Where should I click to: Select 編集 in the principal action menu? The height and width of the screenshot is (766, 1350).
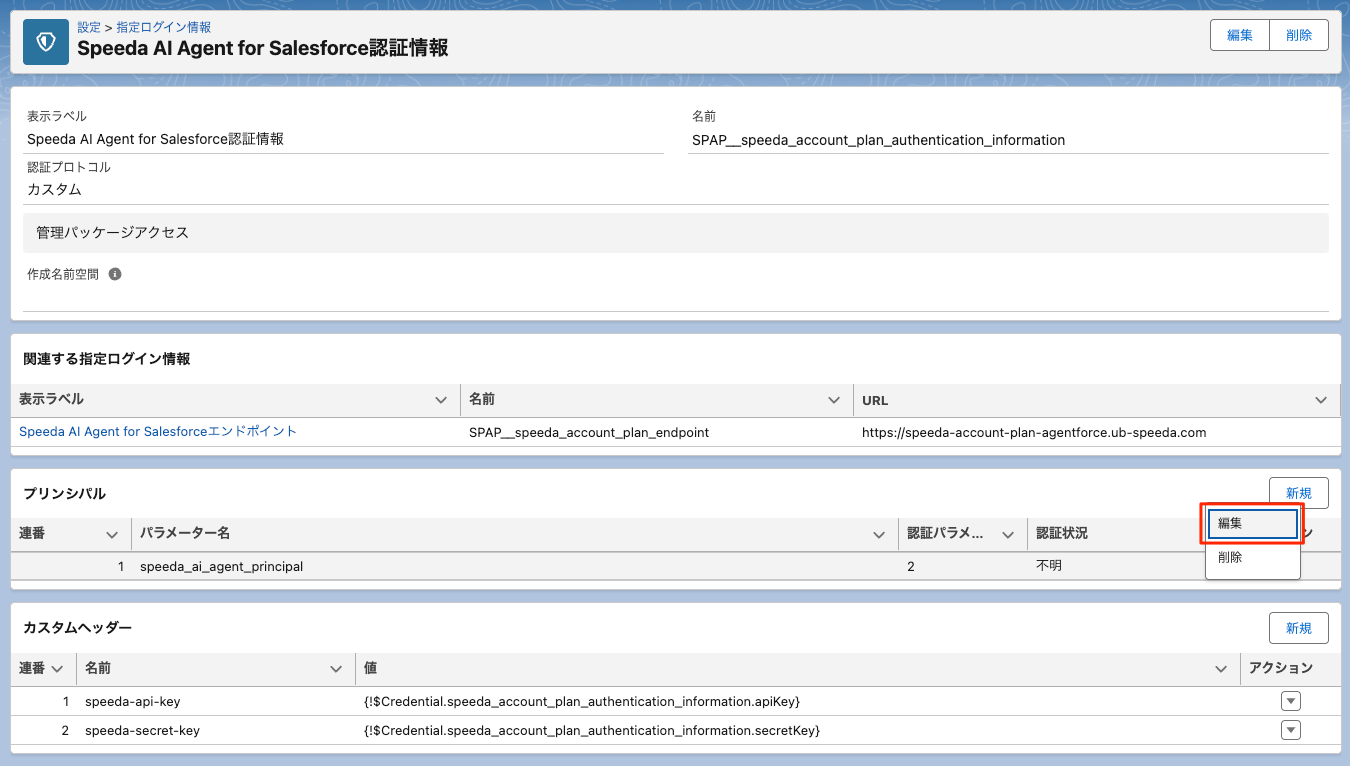tap(1252, 524)
